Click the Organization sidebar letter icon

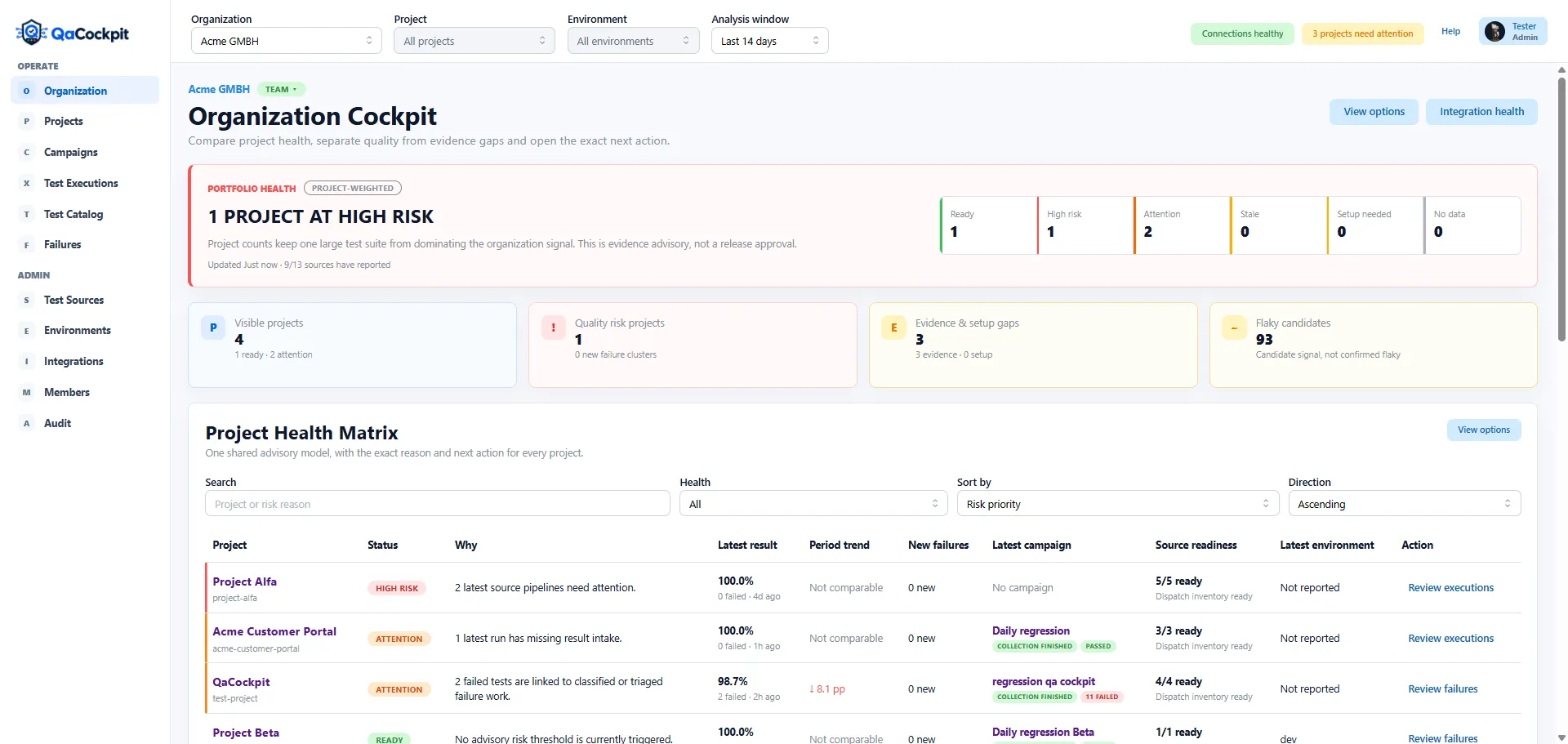[x=26, y=91]
